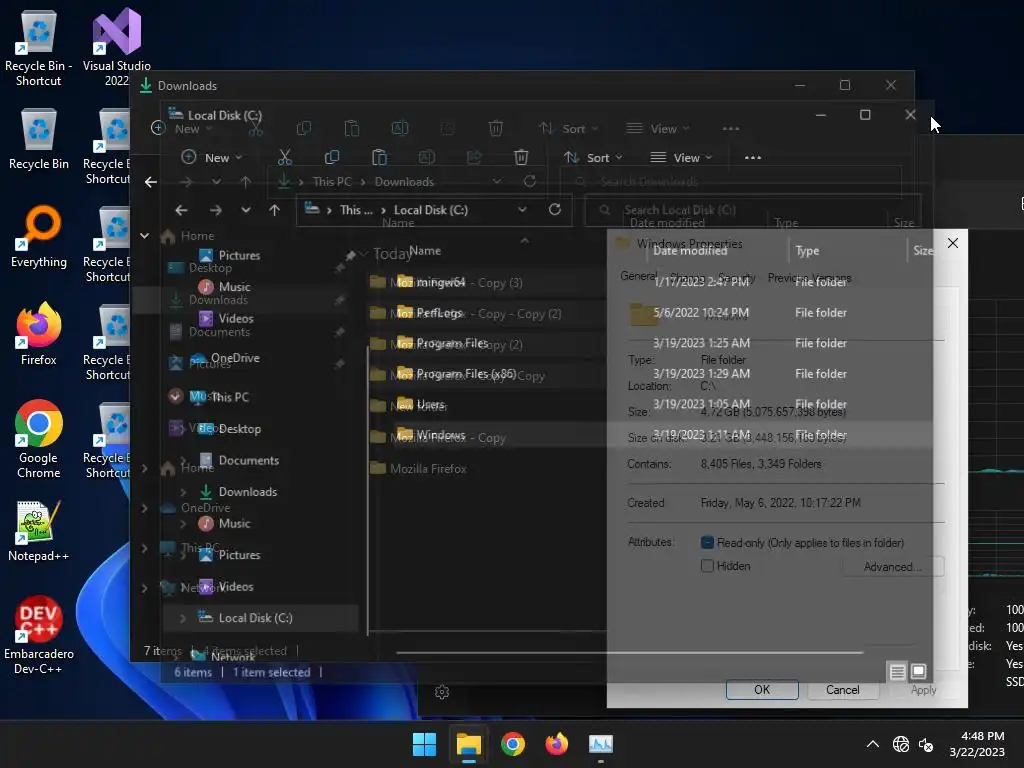
Task: Expand the Documents node under This PC
Action: pyautogui.click(x=183, y=460)
